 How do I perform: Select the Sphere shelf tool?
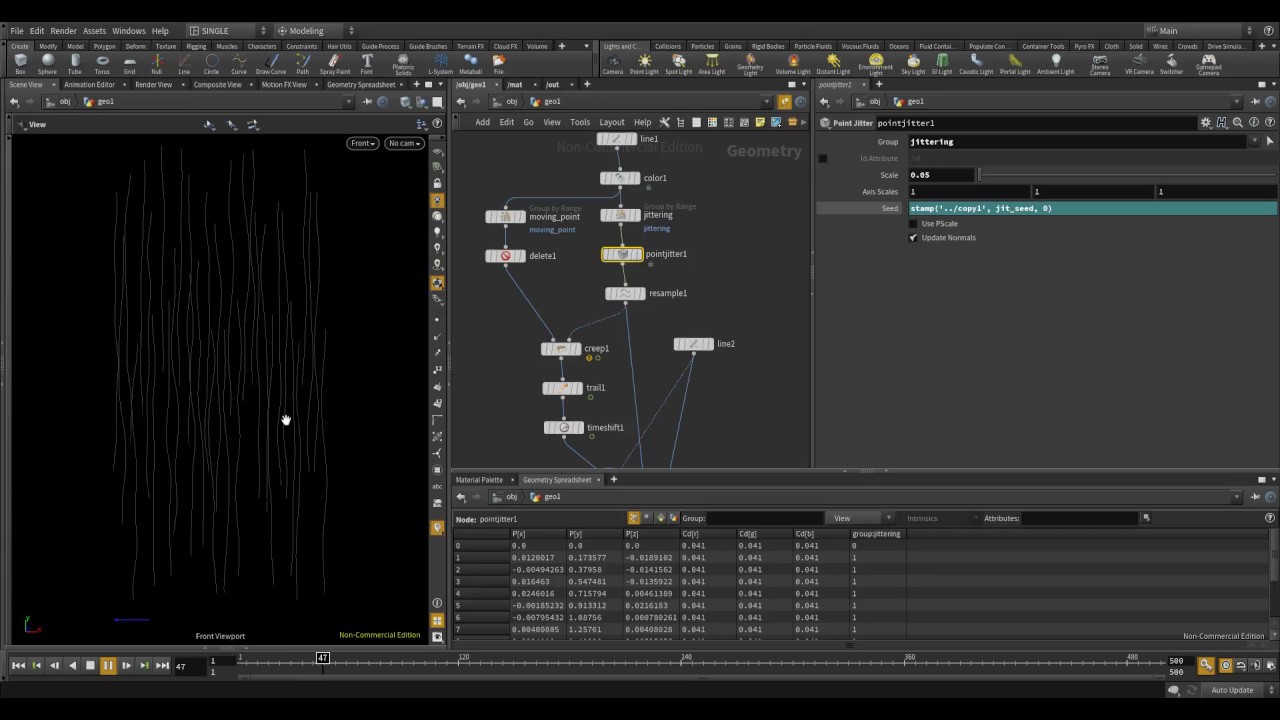click(47, 64)
